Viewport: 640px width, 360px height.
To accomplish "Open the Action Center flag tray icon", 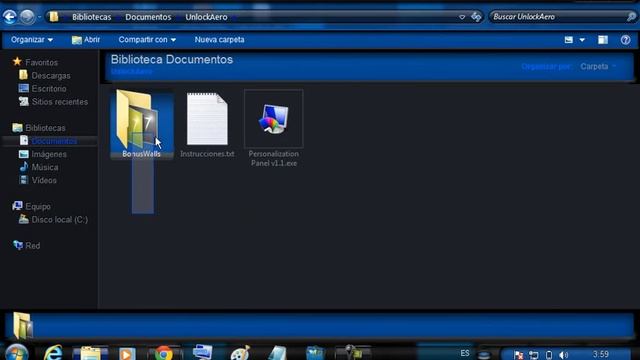I will 518,355.
